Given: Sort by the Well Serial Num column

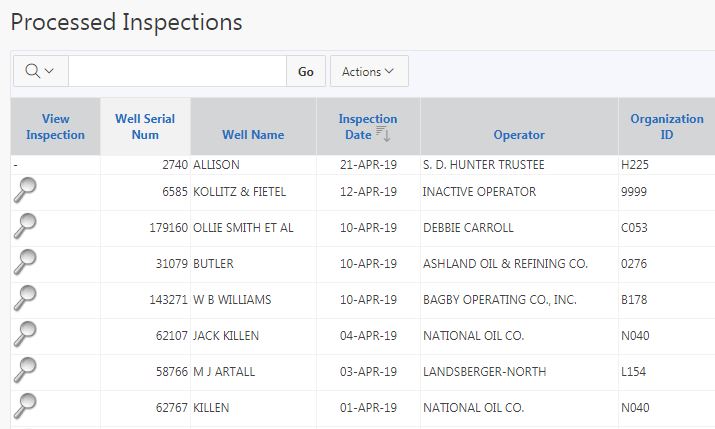Looking at the screenshot, I should (145, 126).
